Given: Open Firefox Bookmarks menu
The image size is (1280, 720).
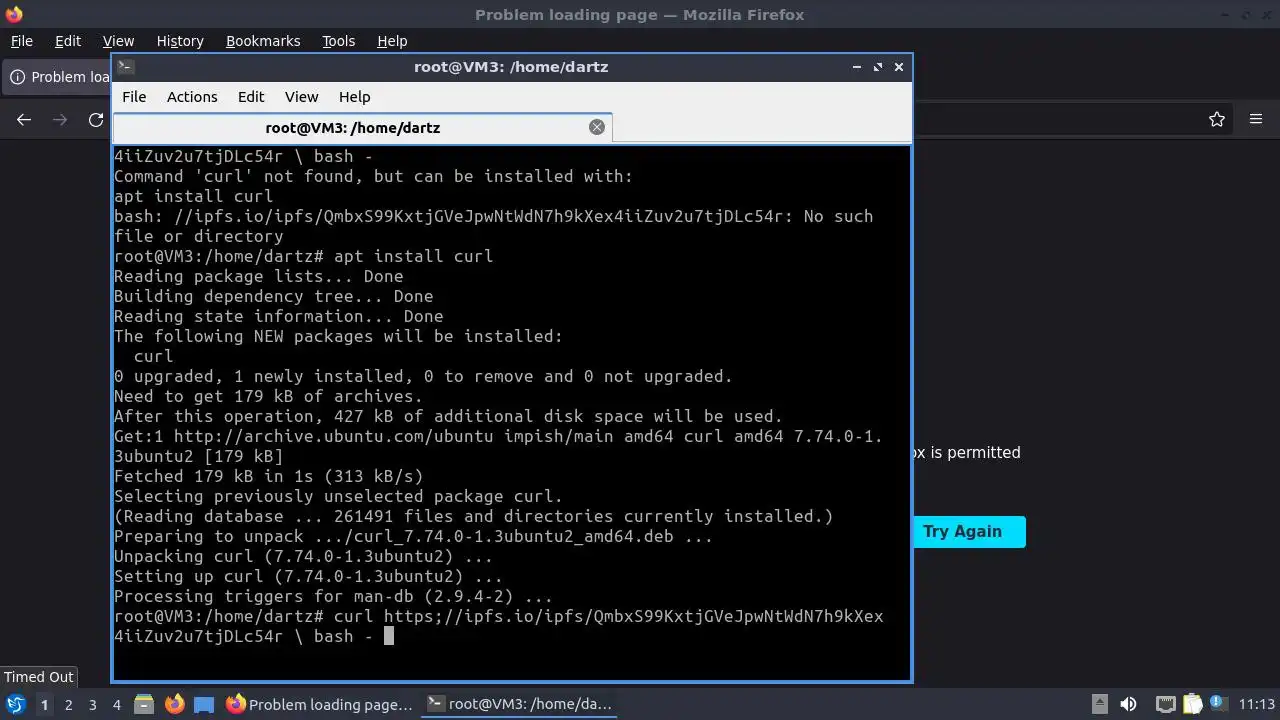Looking at the screenshot, I should coord(263,41).
